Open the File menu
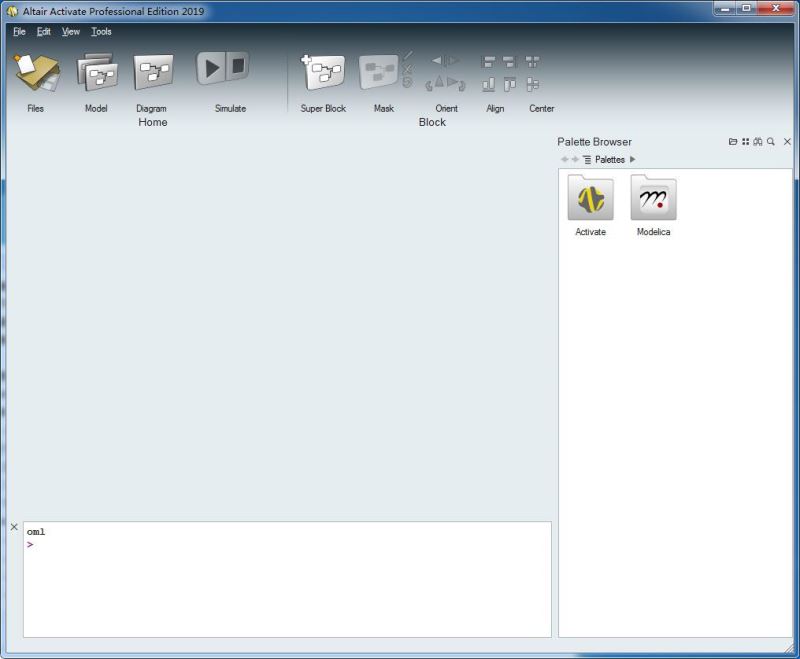Image resolution: width=800 pixels, height=659 pixels. (x=19, y=32)
